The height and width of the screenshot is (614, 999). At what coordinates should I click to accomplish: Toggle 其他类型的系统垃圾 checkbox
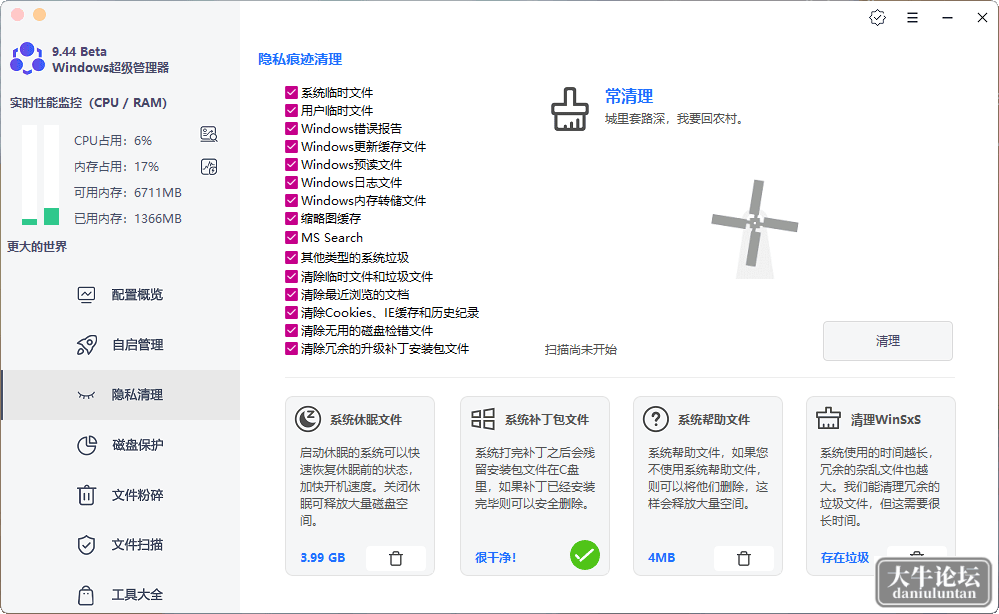[x=291, y=257]
